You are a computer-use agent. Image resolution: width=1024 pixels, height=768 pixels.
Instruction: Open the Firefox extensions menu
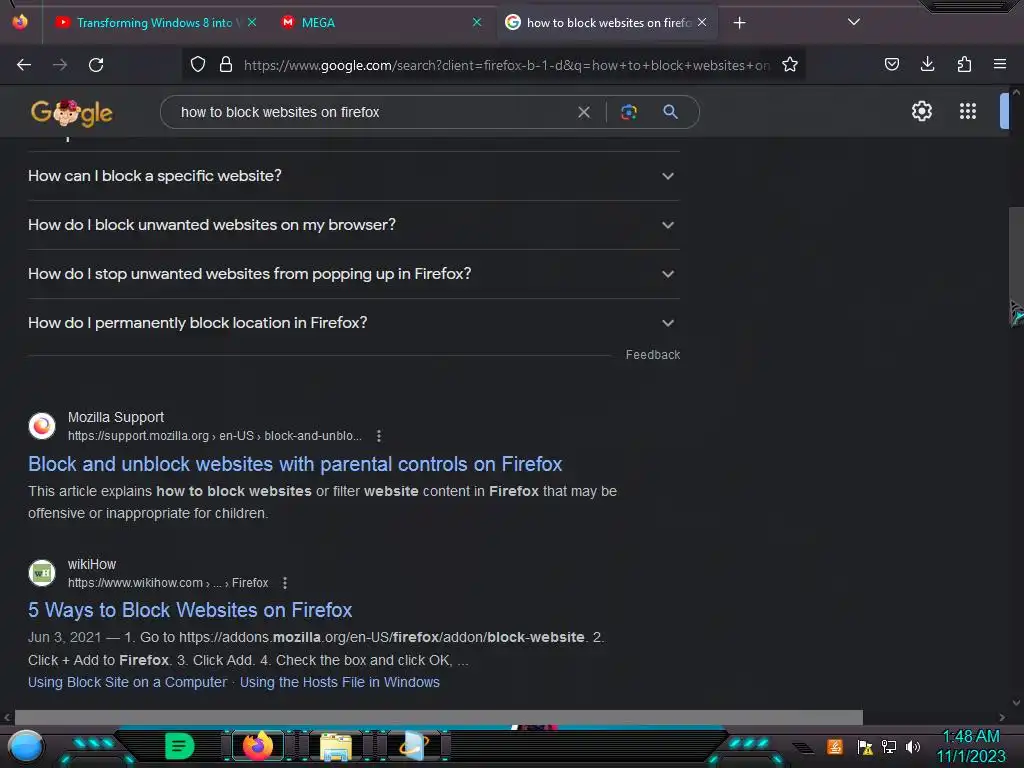pyautogui.click(x=964, y=64)
